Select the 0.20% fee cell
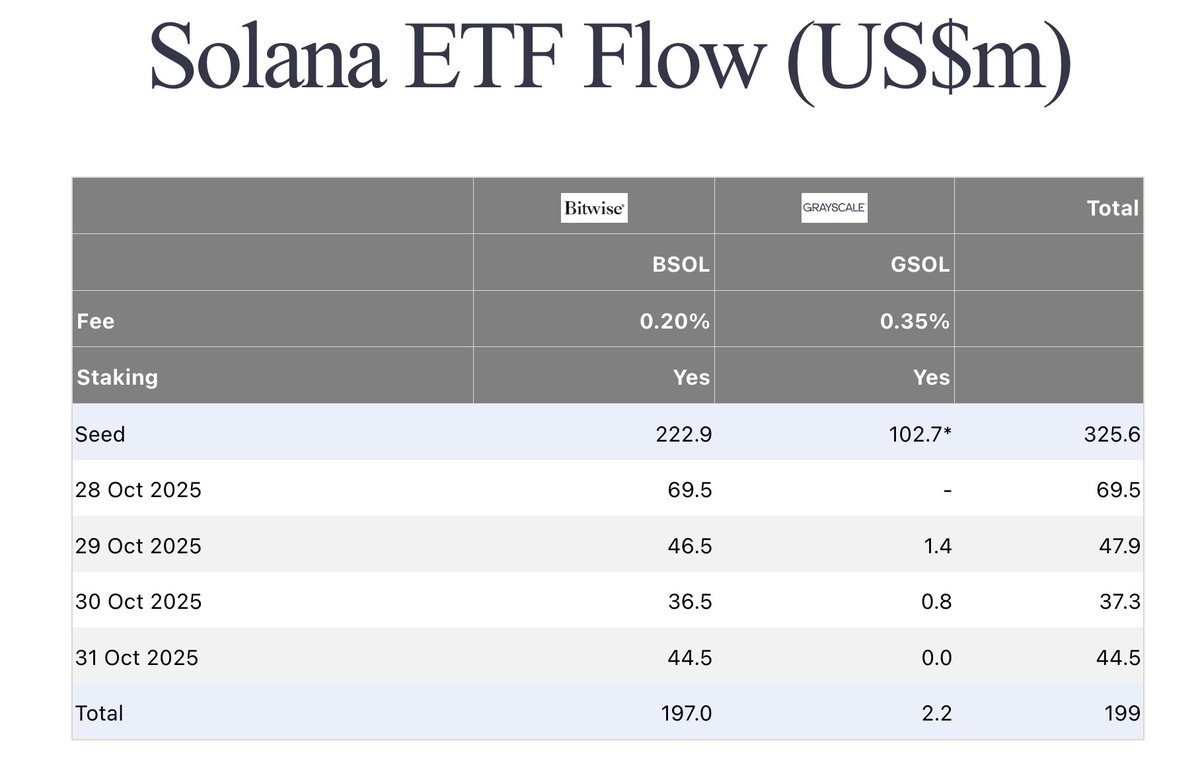The image size is (1200, 784). [x=677, y=321]
